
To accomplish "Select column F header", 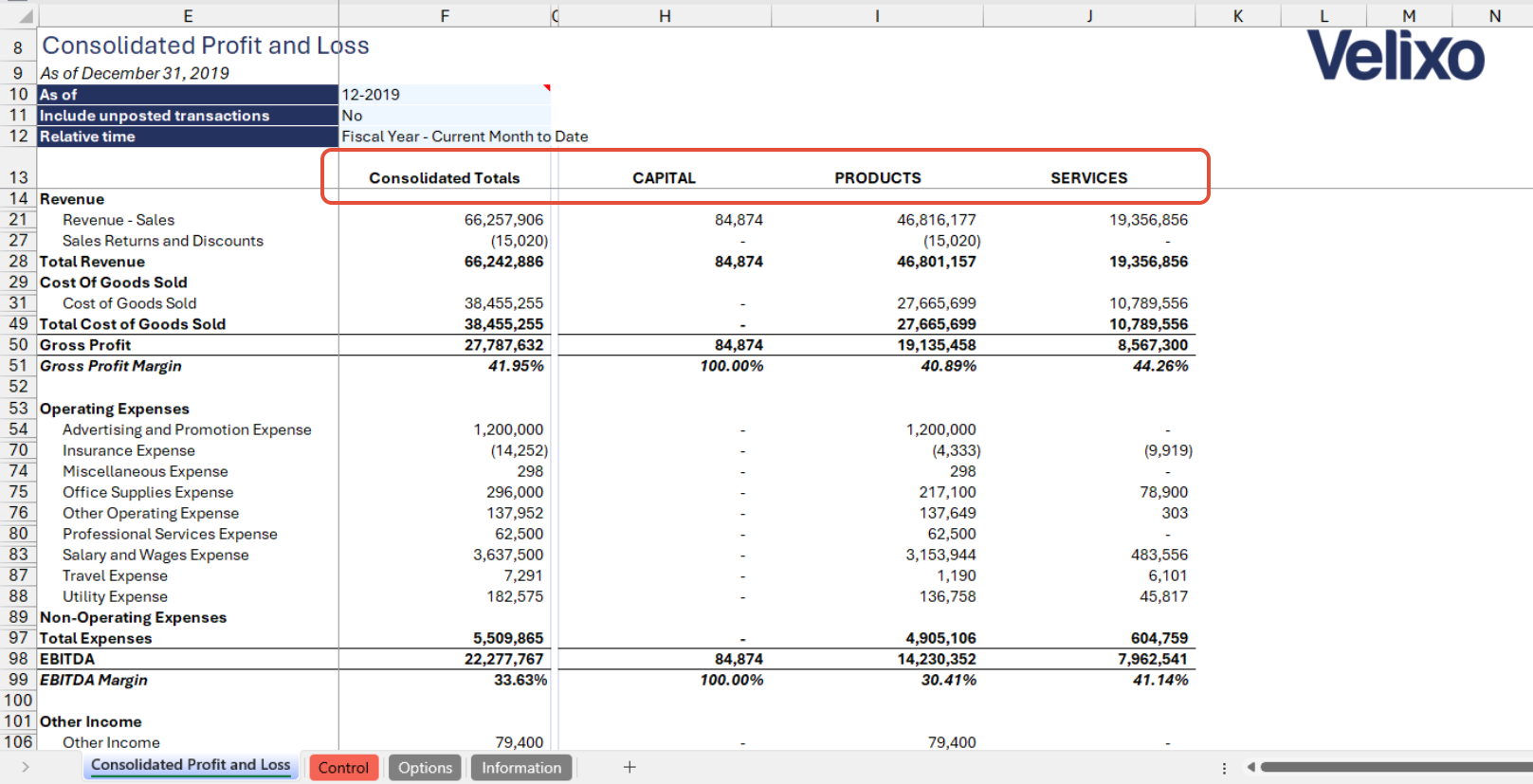I will (445, 16).
